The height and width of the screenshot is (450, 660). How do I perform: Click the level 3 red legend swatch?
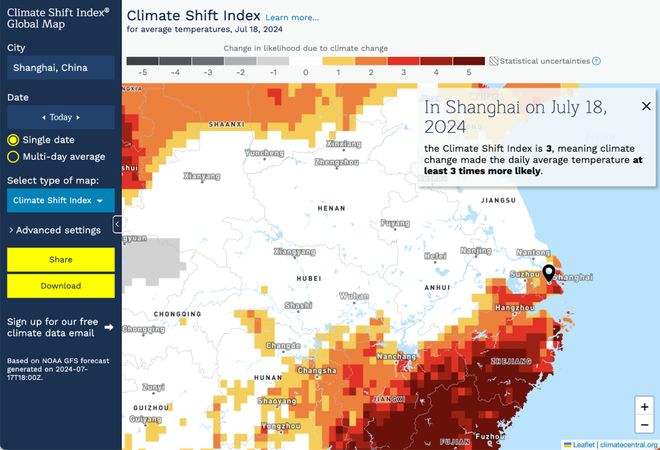click(x=404, y=61)
